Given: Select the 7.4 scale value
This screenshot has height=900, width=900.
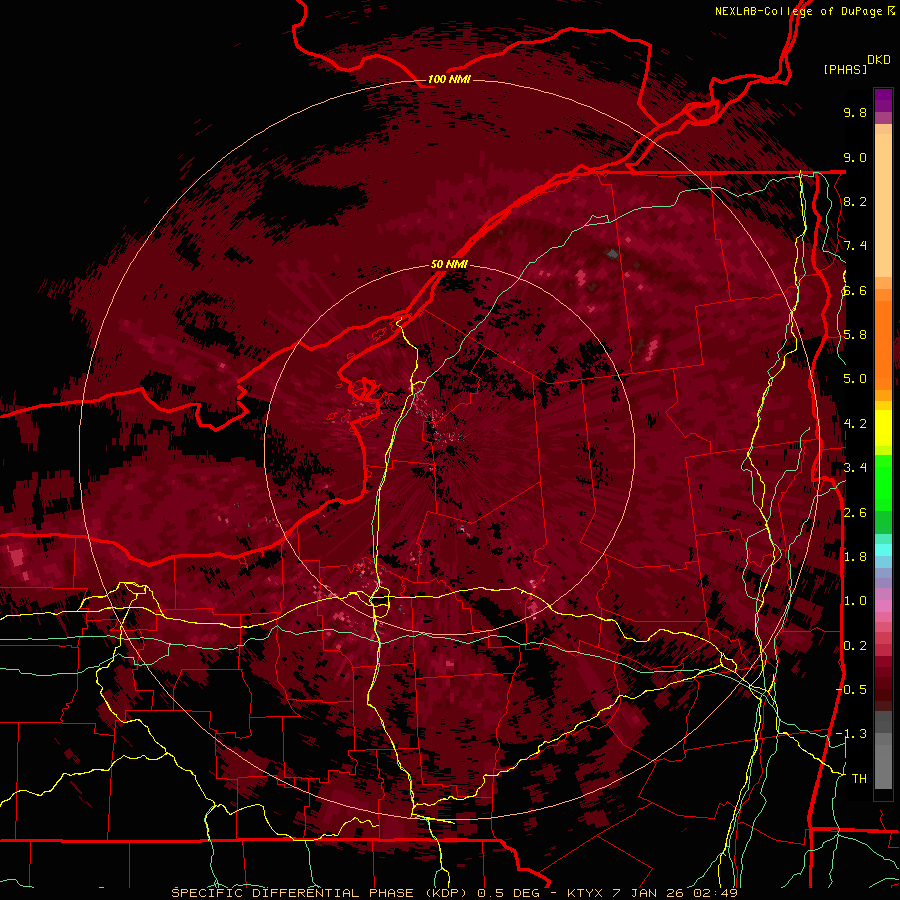Looking at the screenshot, I should (x=855, y=246).
